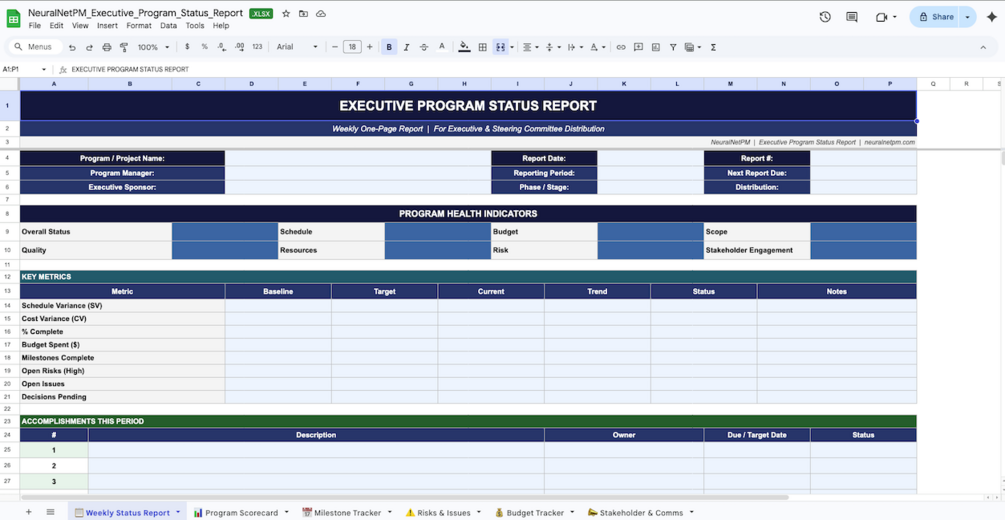Toggle italic formatting in toolbar
1005x520 pixels.
(x=406, y=47)
